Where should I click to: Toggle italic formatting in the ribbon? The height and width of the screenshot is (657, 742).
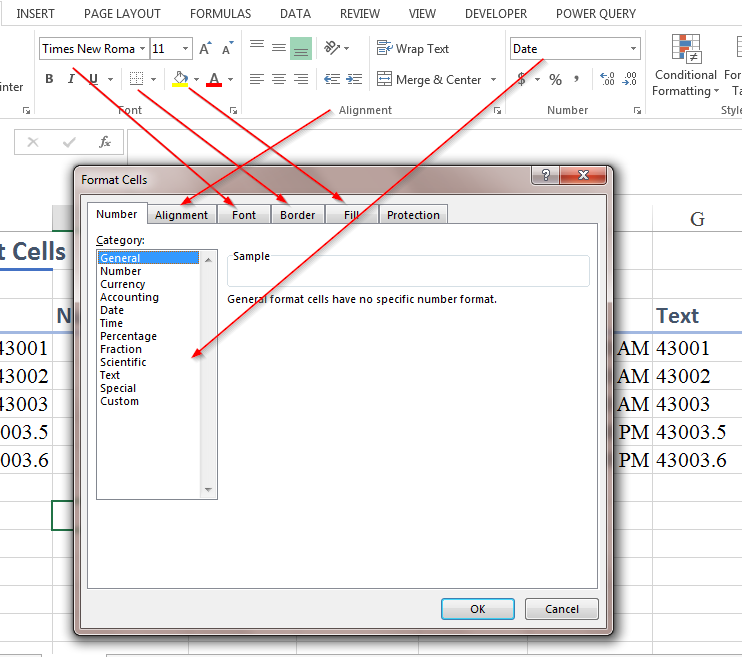click(71, 79)
